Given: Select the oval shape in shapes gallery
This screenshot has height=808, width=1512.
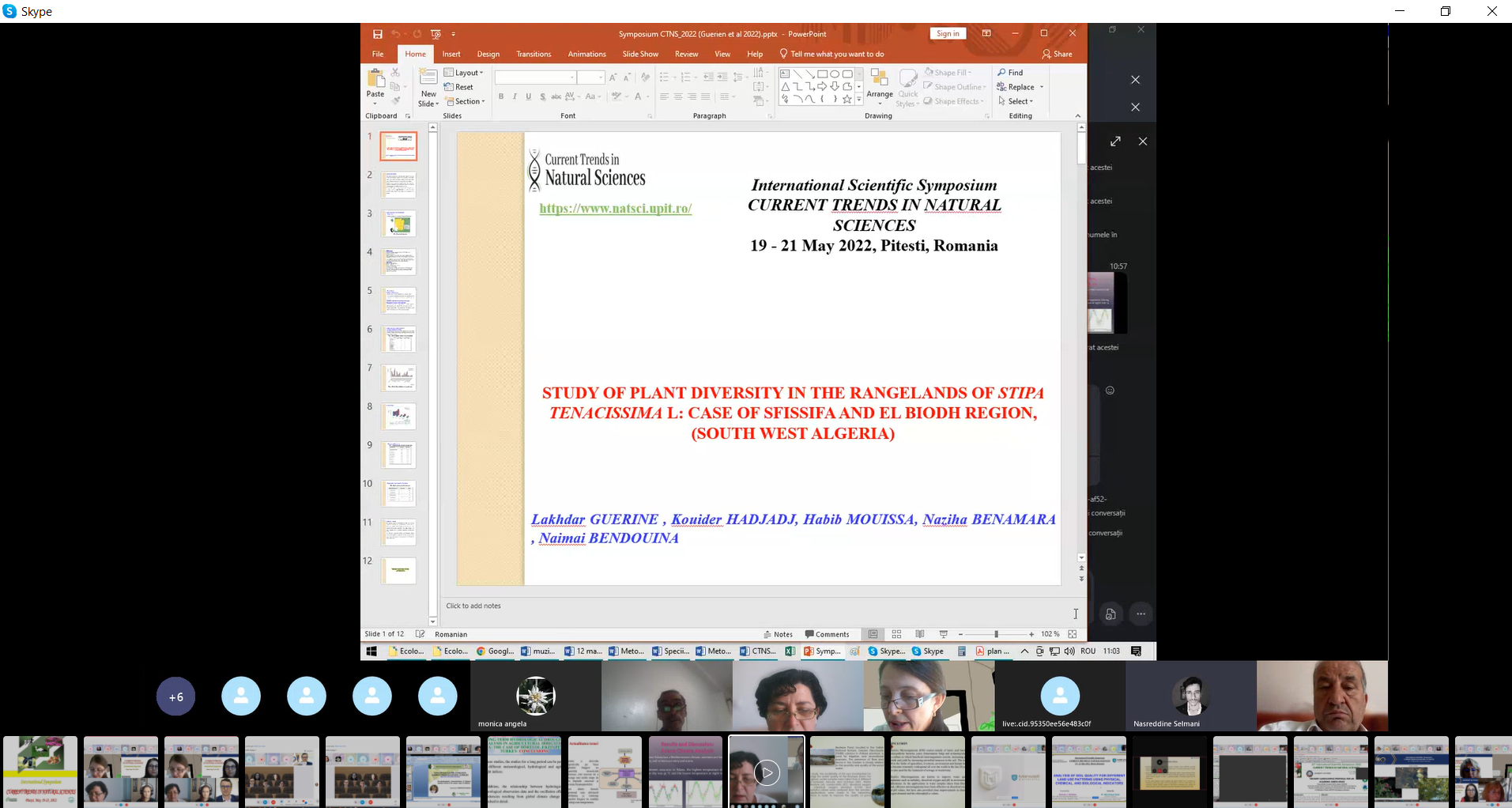Looking at the screenshot, I should pyautogui.click(x=835, y=74).
